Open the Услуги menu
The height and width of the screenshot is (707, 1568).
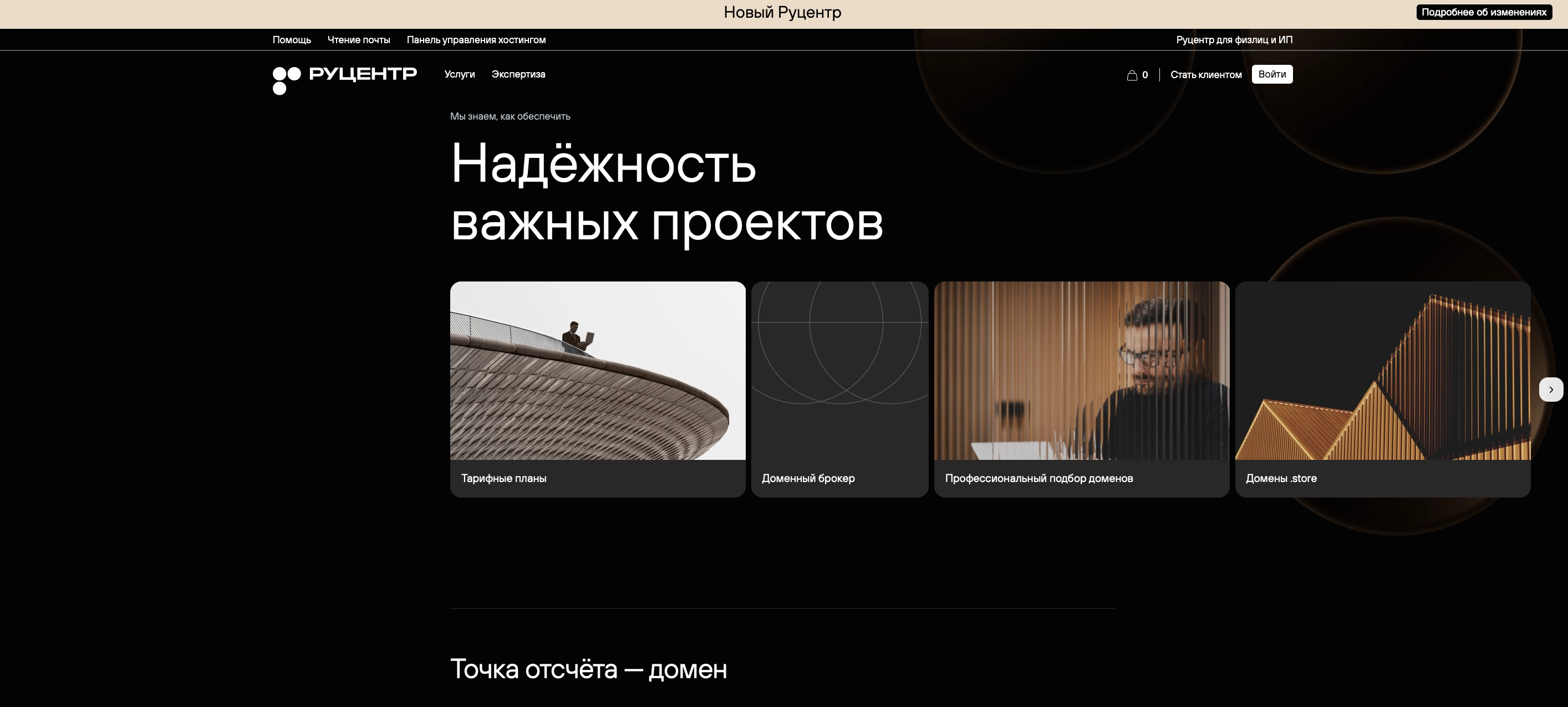(x=459, y=74)
